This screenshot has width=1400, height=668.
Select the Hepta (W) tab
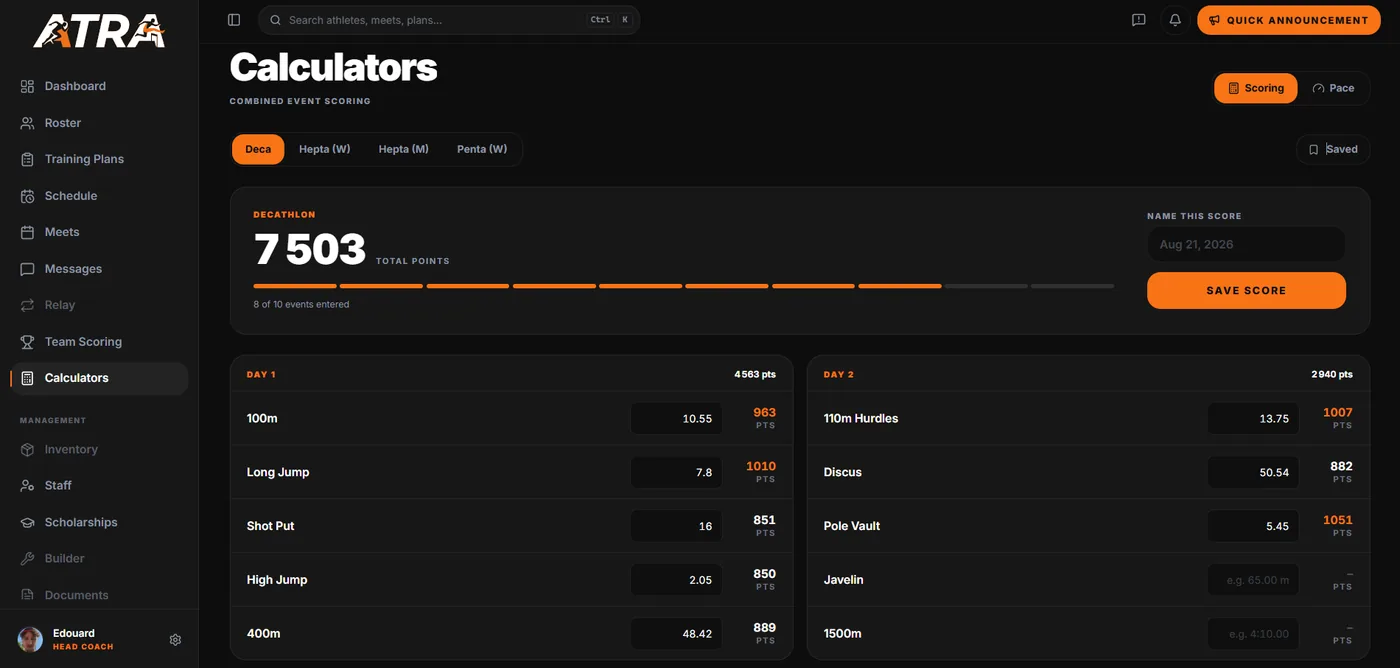(x=325, y=150)
